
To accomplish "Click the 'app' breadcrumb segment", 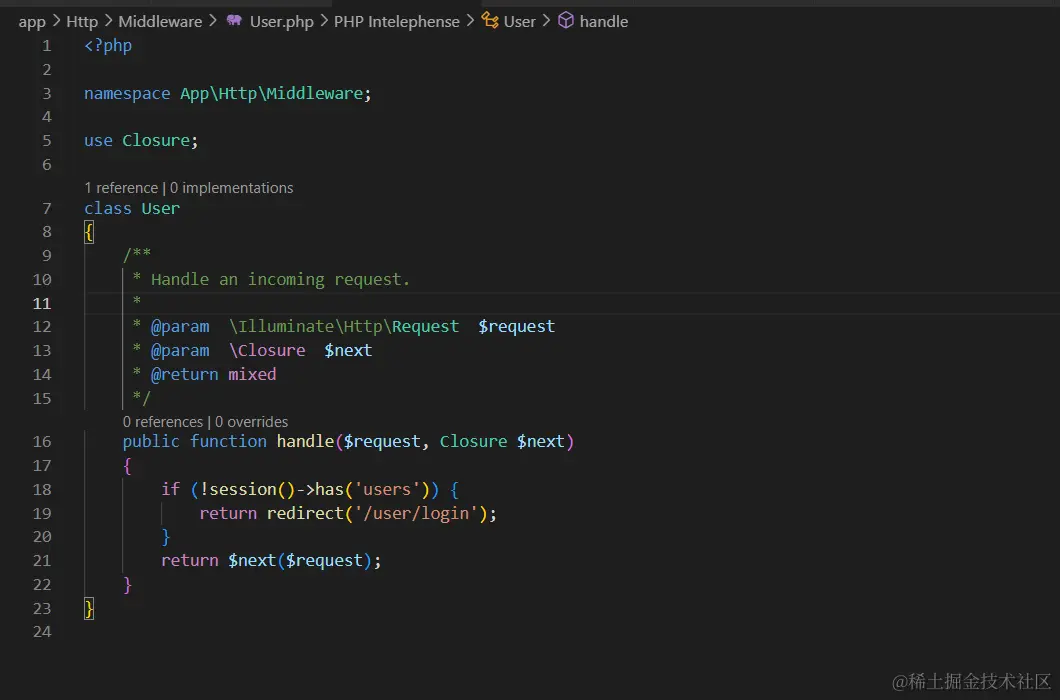I will [x=32, y=22].
